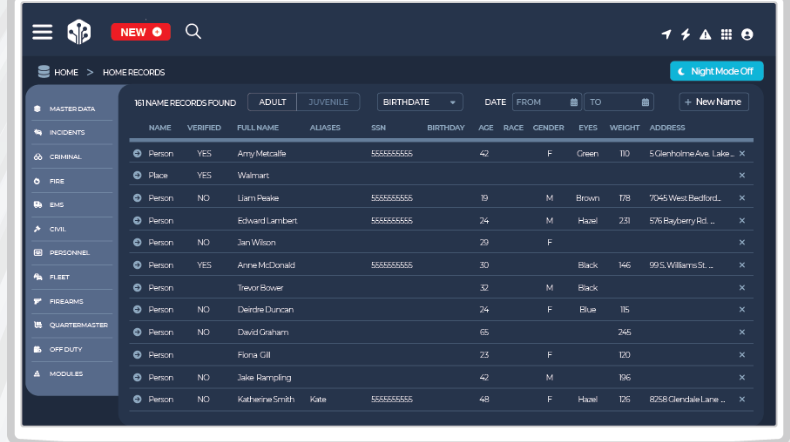790x442 pixels.
Task: Remove Katherine Smith row with X
Action: [742, 399]
